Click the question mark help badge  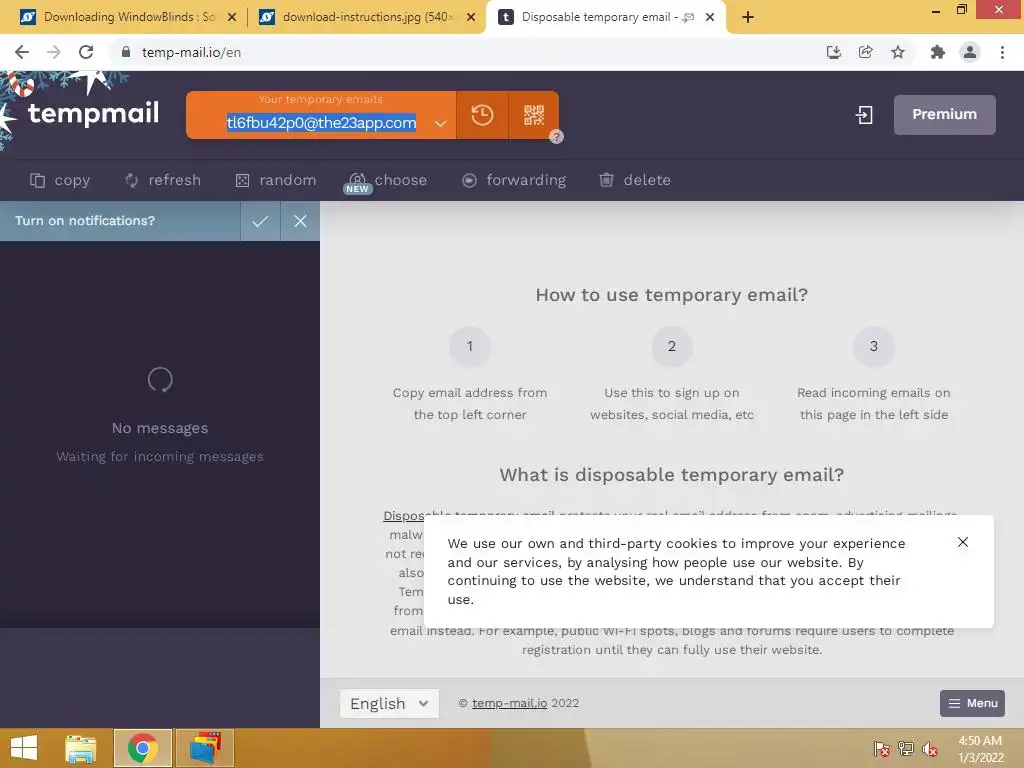point(556,136)
